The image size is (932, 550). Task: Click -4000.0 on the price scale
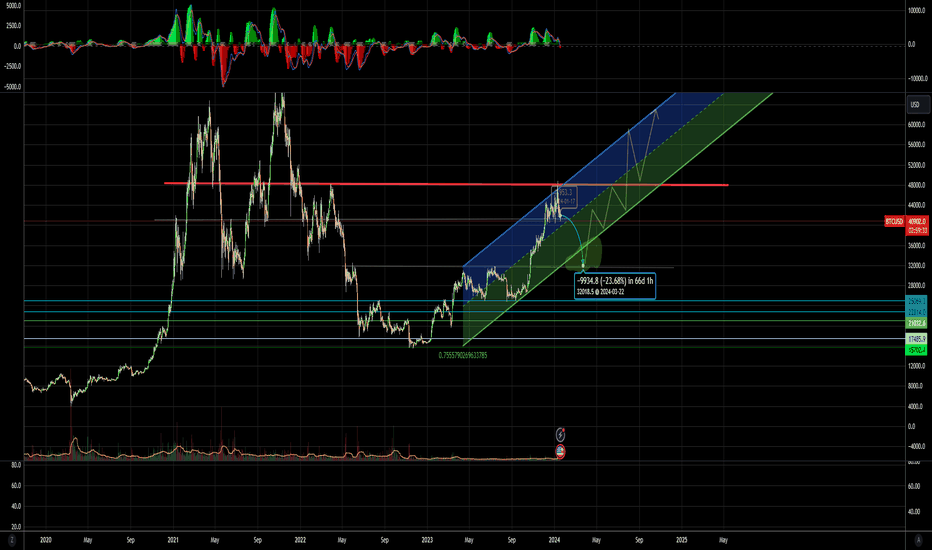916,447
